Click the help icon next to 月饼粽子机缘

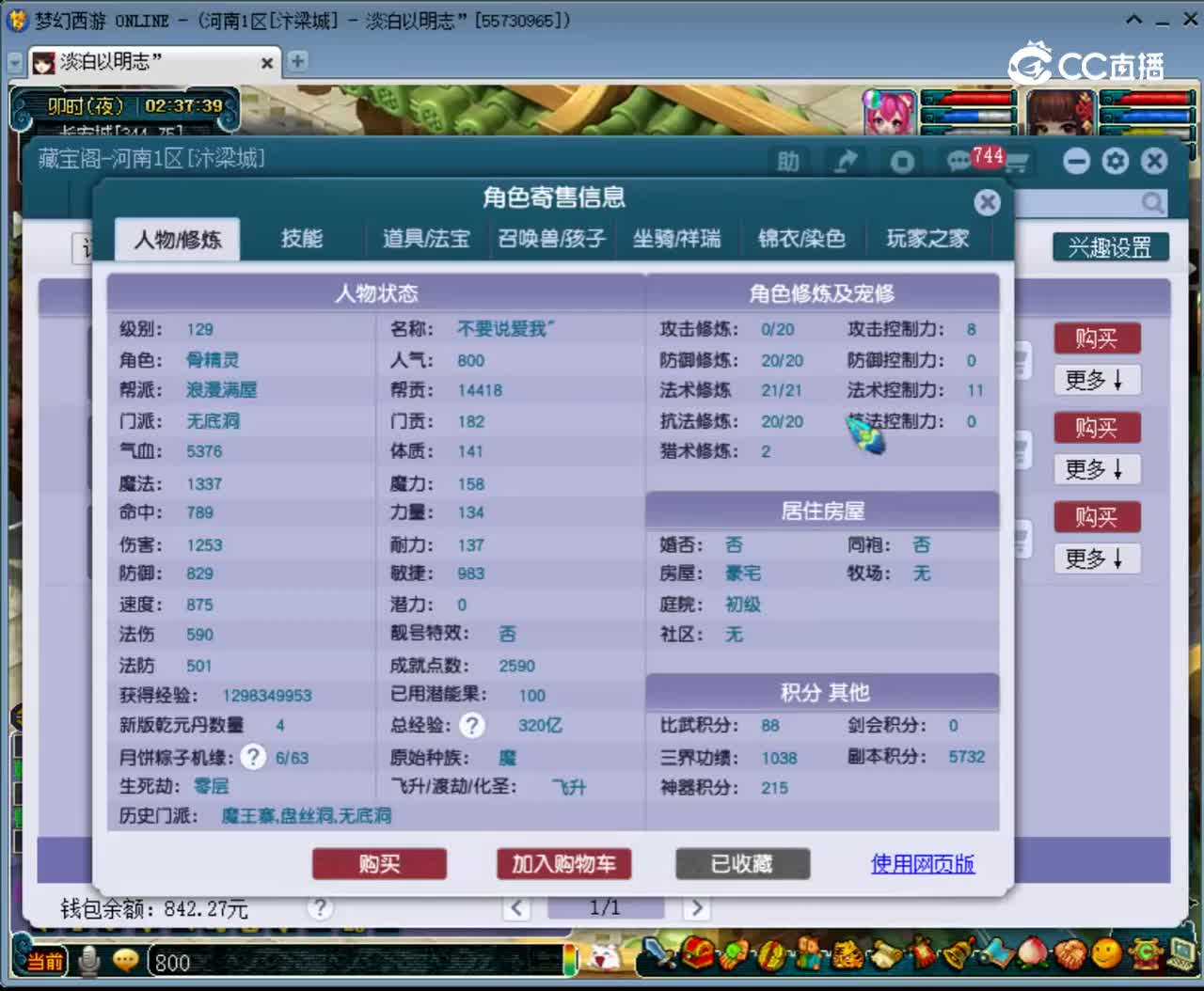253,757
